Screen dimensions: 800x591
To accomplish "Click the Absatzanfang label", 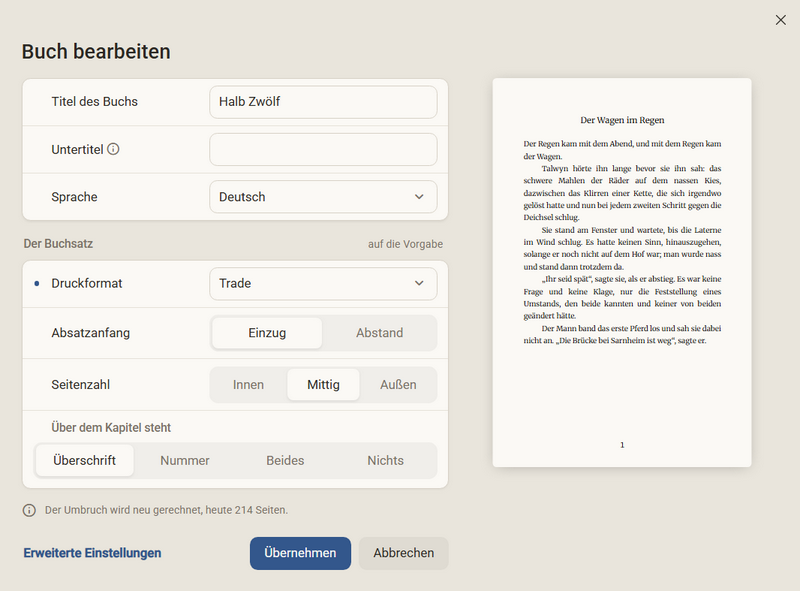I will click(x=90, y=333).
